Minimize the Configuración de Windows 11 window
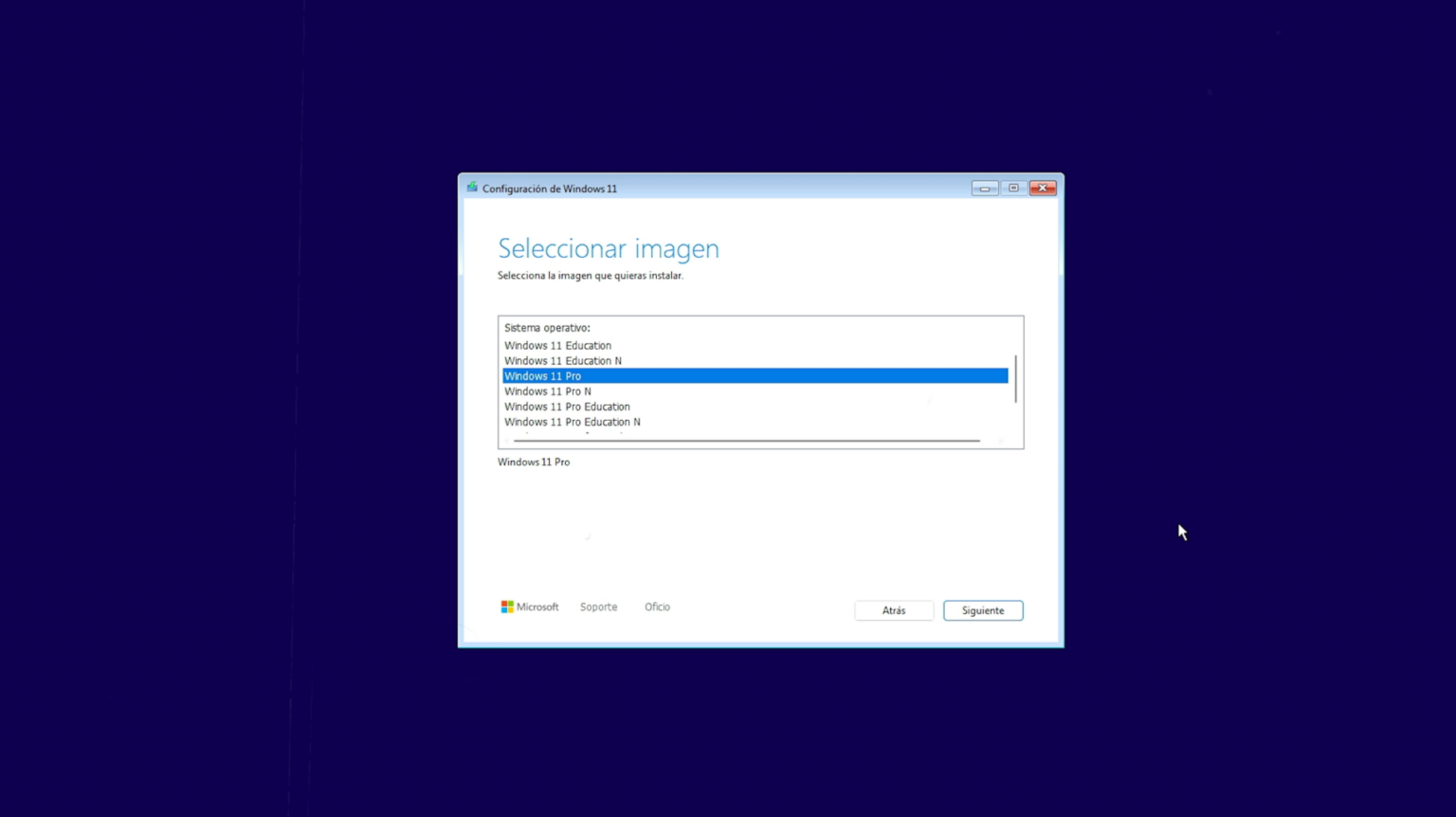The width and height of the screenshot is (1456, 817). (984, 188)
